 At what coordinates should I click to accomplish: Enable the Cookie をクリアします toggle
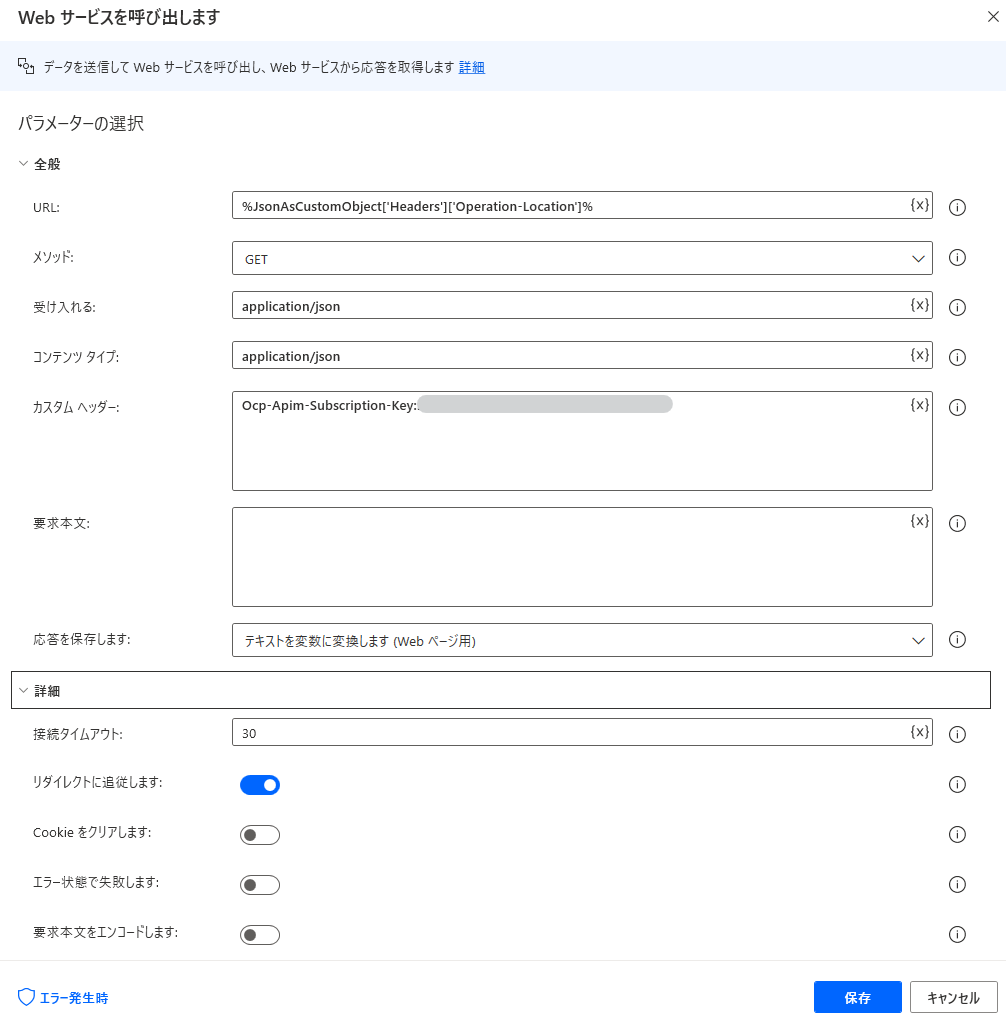click(x=260, y=835)
